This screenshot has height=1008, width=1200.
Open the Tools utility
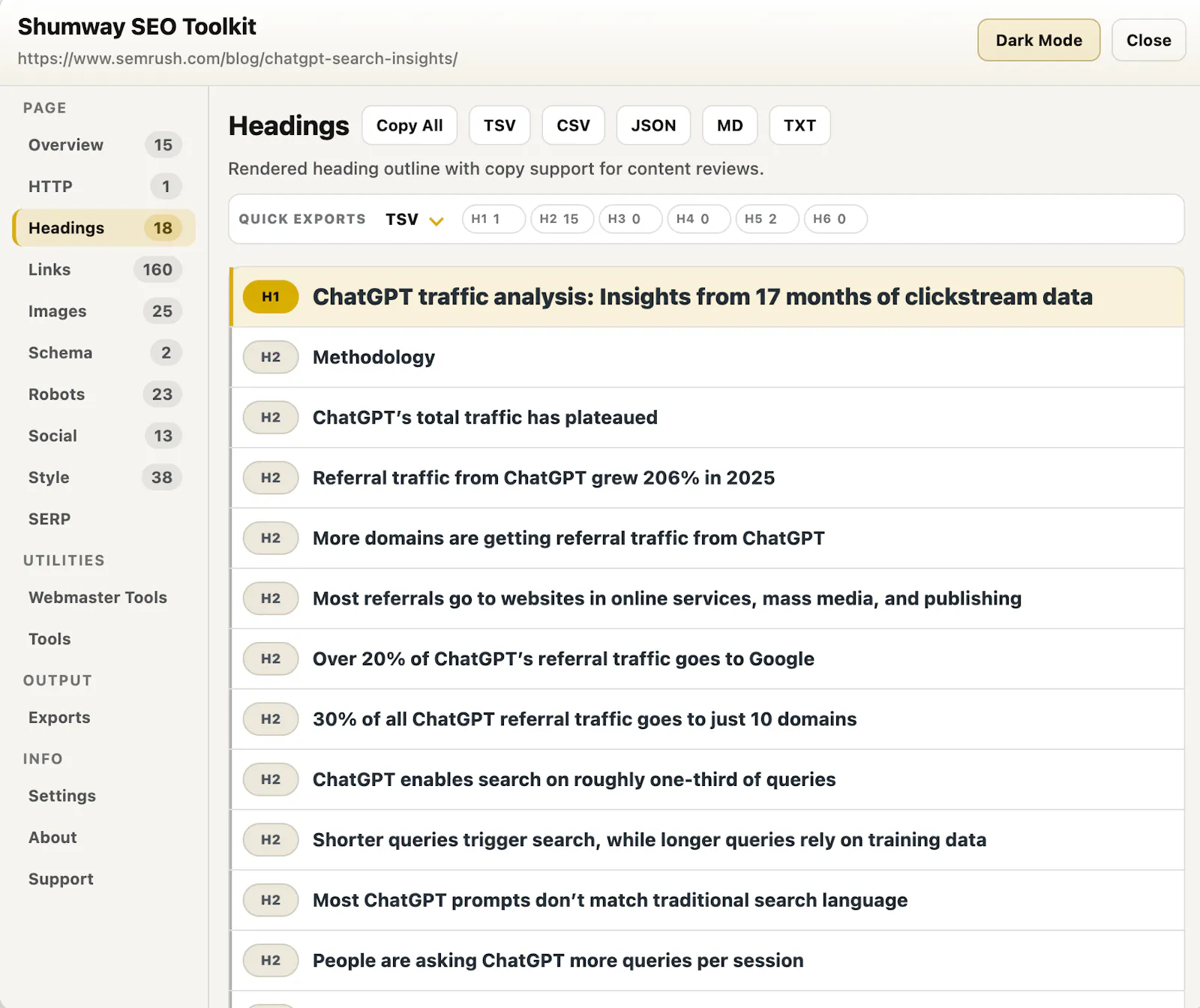pos(104,639)
